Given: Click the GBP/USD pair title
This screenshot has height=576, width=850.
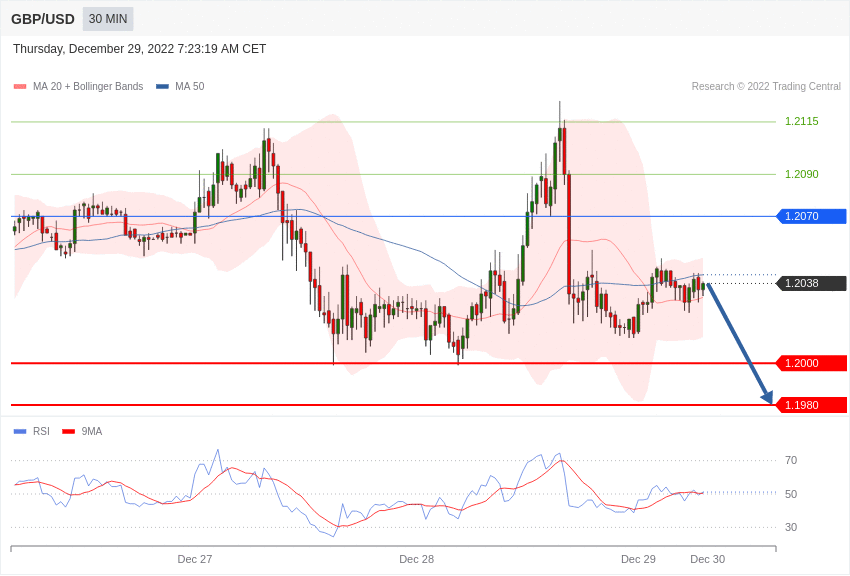Looking at the screenshot, I should coord(43,19).
